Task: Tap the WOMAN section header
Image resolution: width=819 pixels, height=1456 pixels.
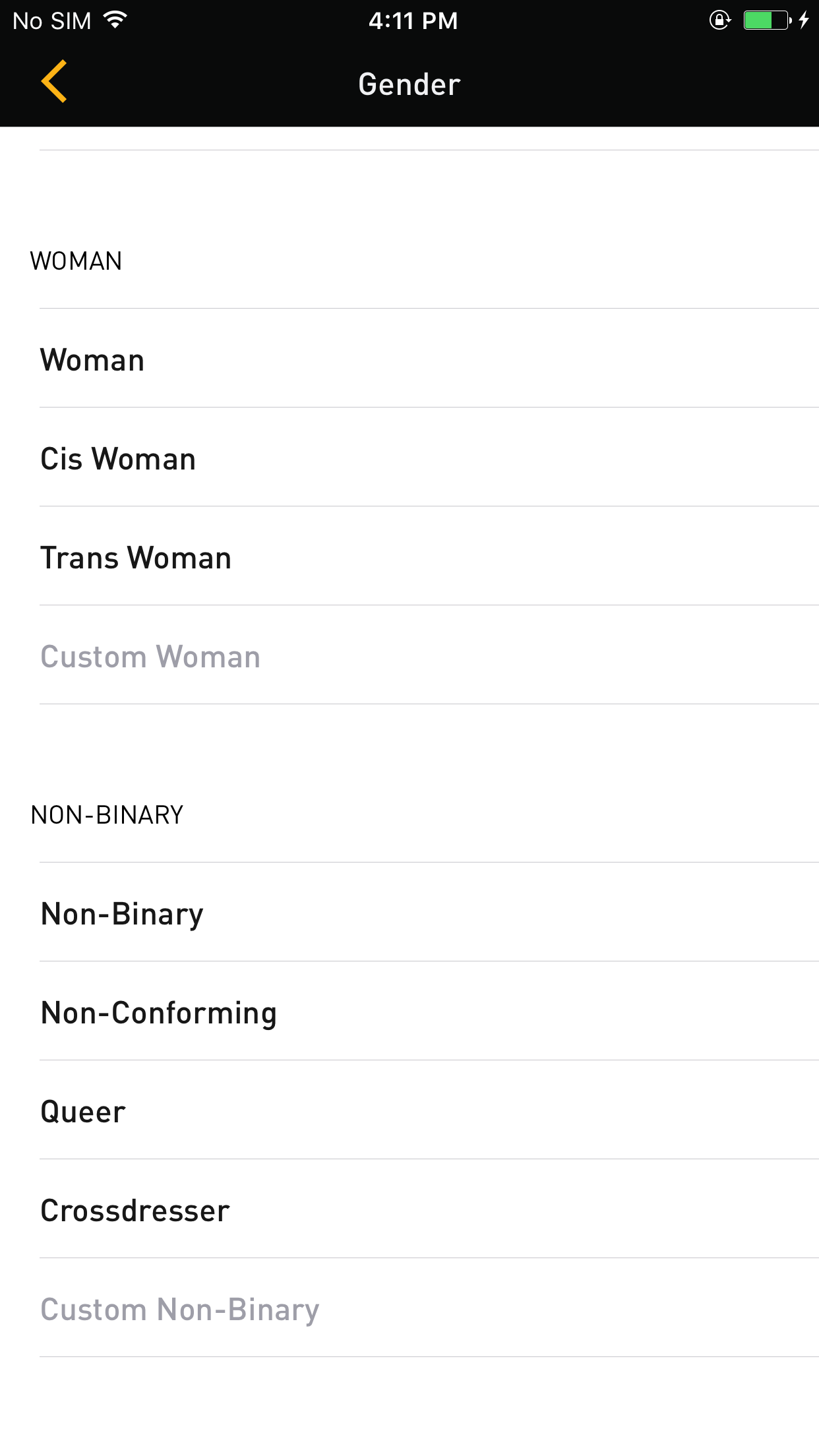Action: 76,261
